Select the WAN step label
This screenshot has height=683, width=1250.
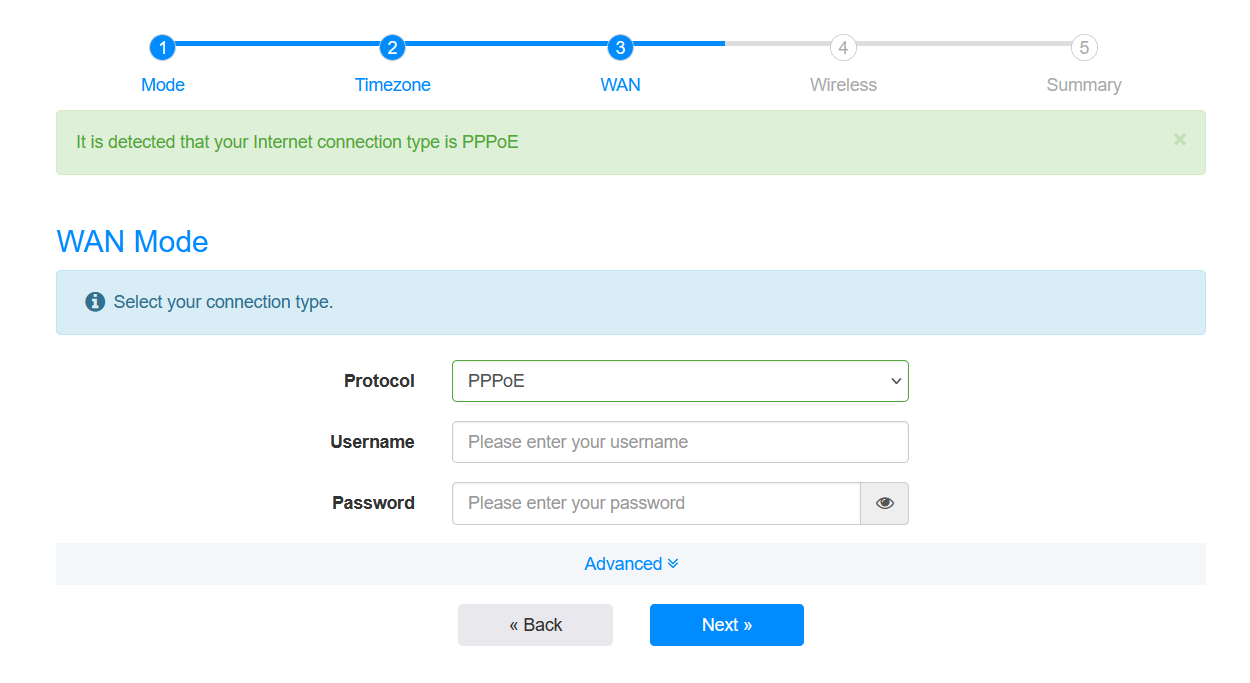click(x=620, y=85)
